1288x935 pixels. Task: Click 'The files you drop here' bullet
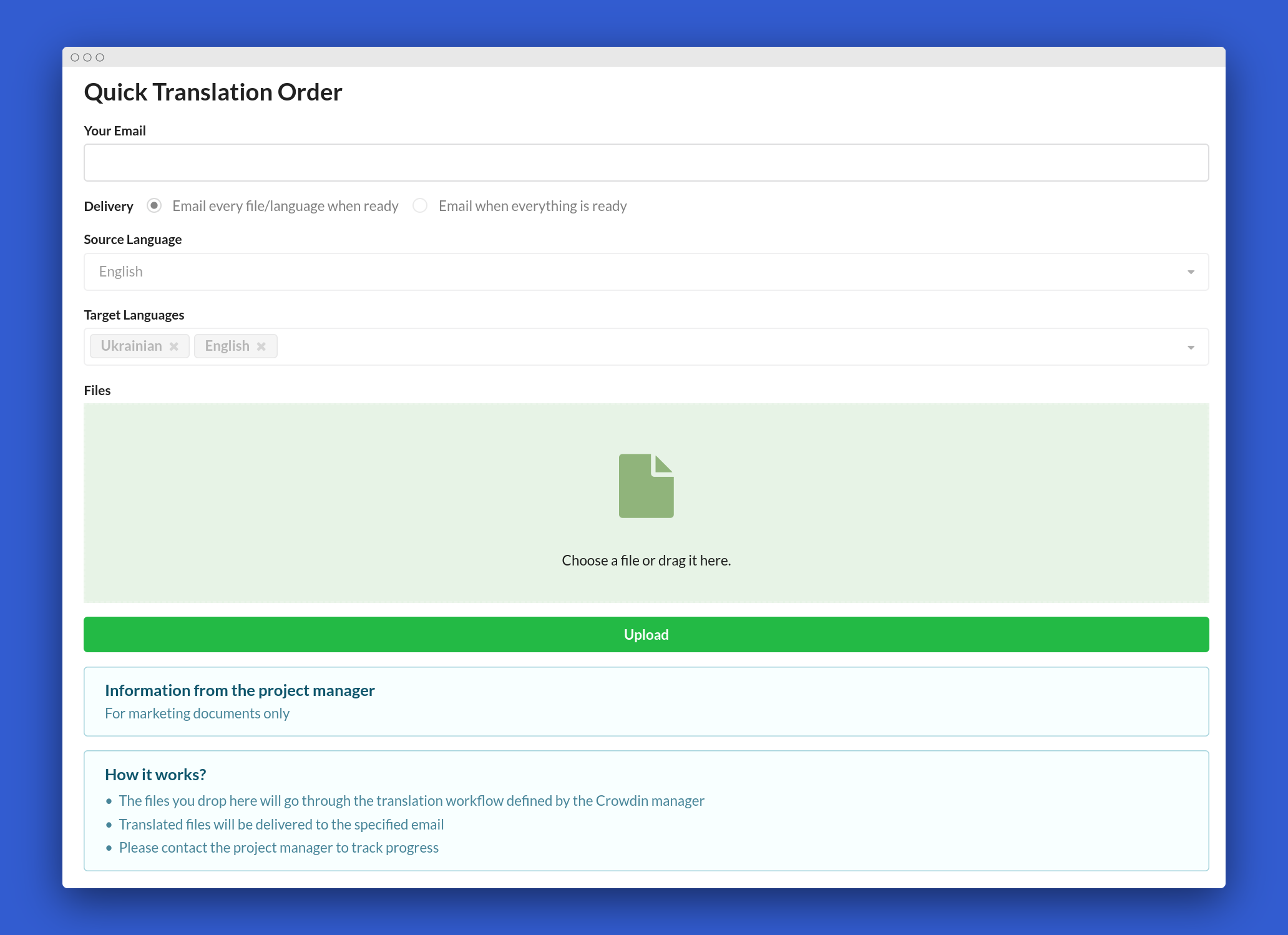click(x=412, y=801)
